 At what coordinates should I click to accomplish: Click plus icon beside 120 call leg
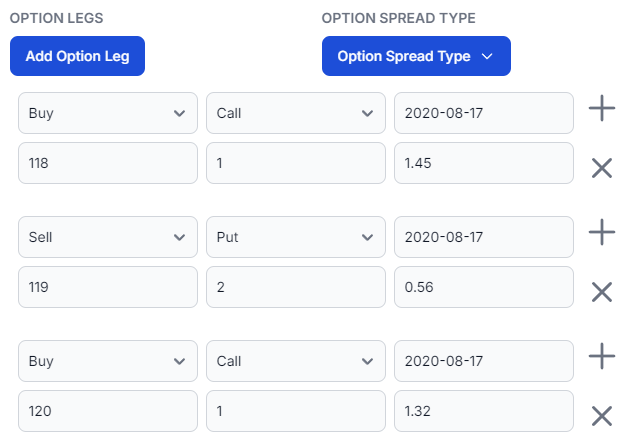[x=601, y=356]
